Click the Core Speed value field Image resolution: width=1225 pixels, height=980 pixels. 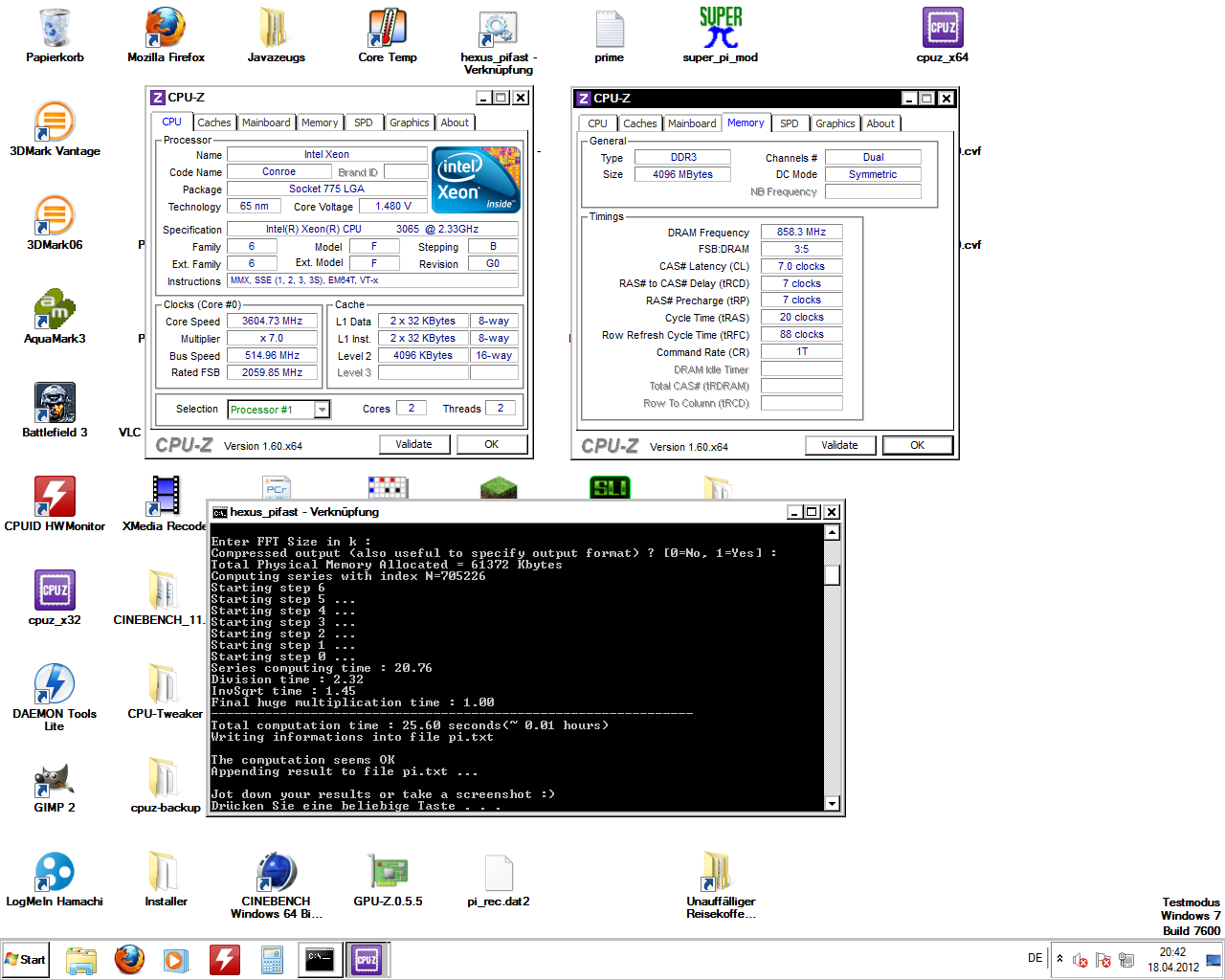pos(272,322)
